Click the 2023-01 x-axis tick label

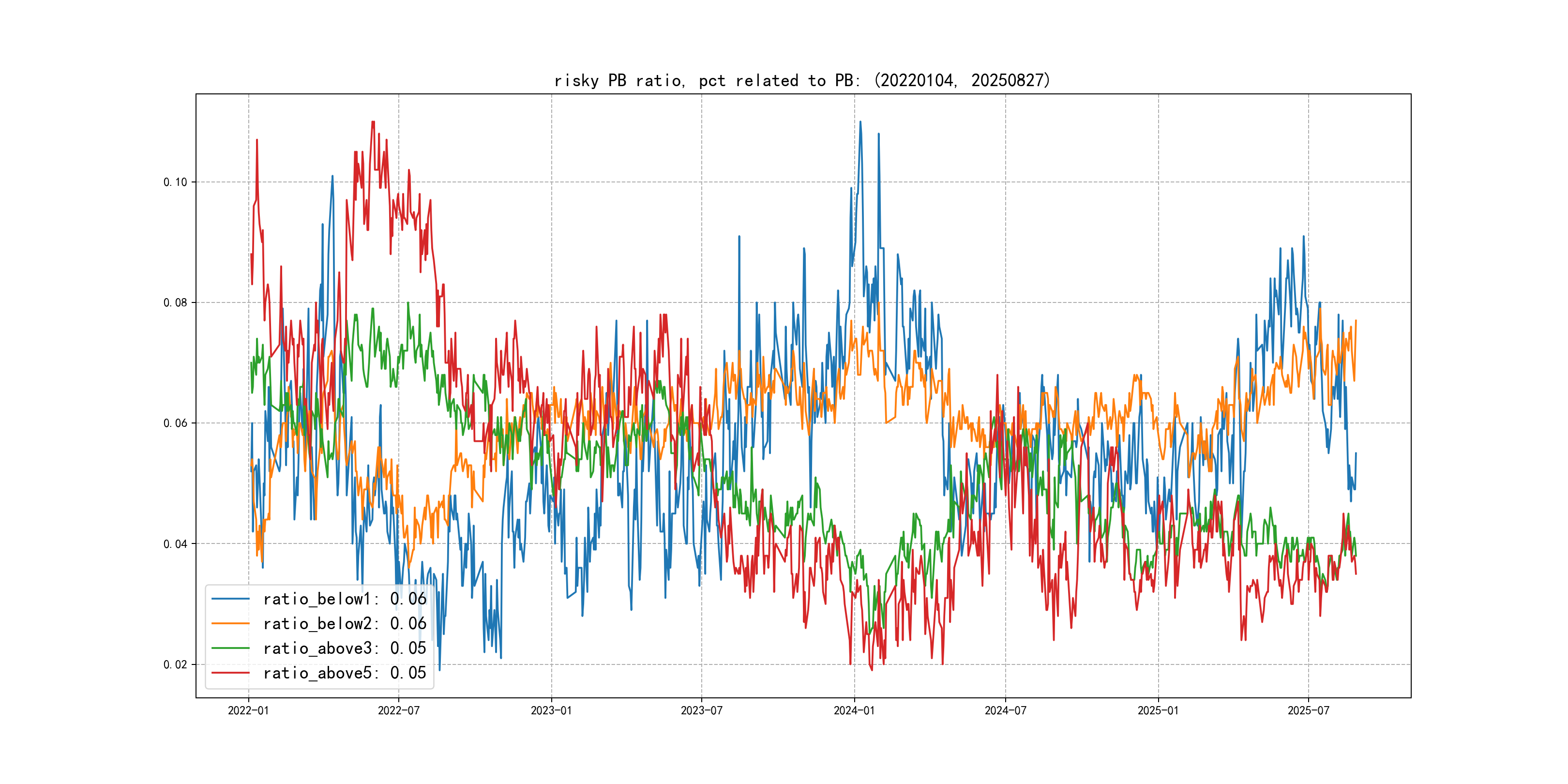pyautogui.click(x=552, y=710)
